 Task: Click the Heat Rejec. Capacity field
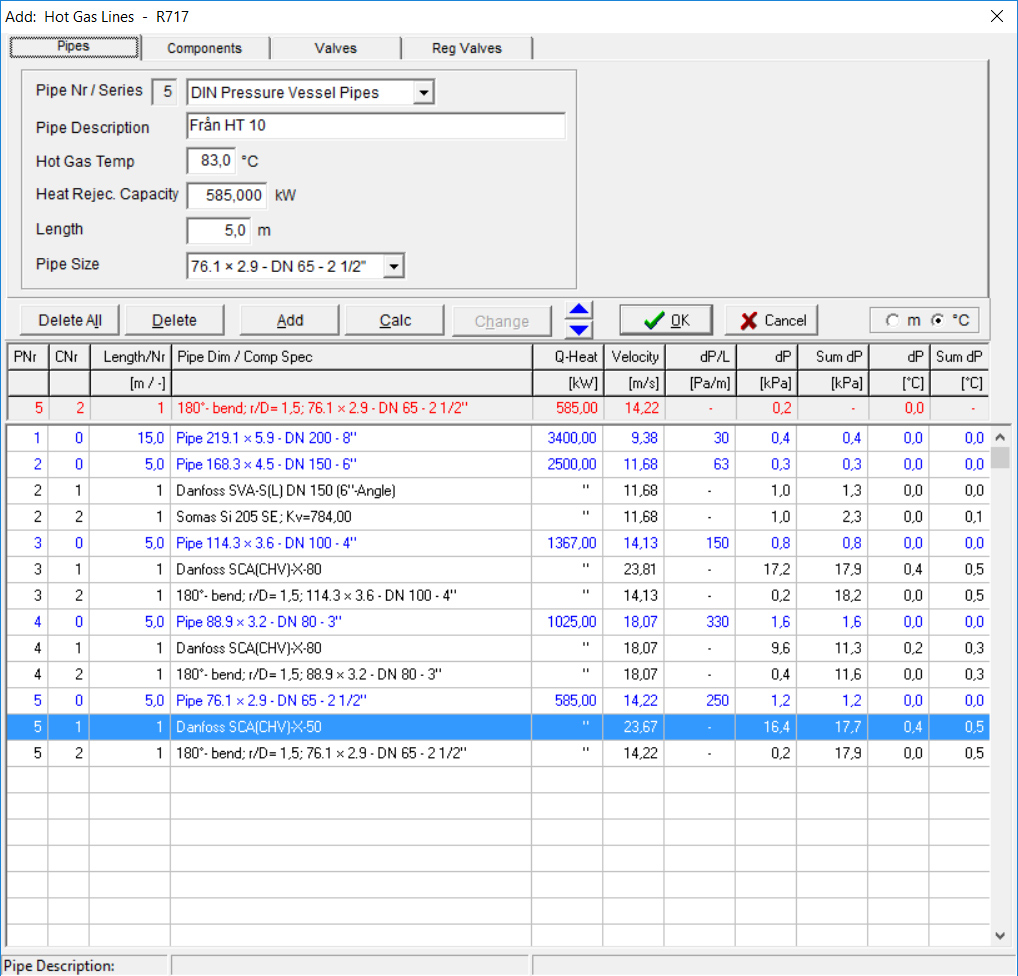227,195
